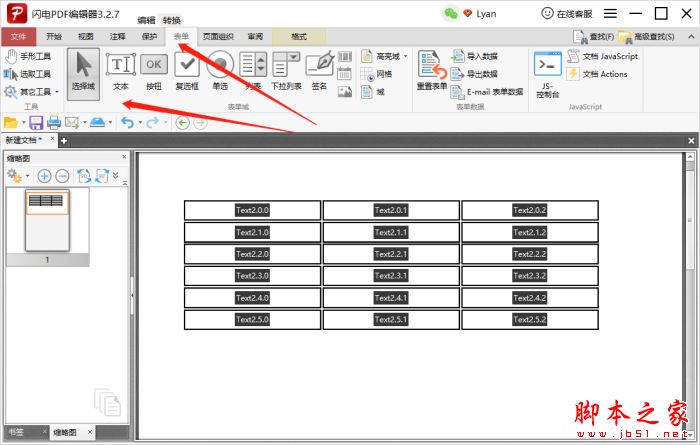The width and height of the screenshot is (700, 445).
Task: Switch to the 开始 ribbon tab
Action: [54, 37]
